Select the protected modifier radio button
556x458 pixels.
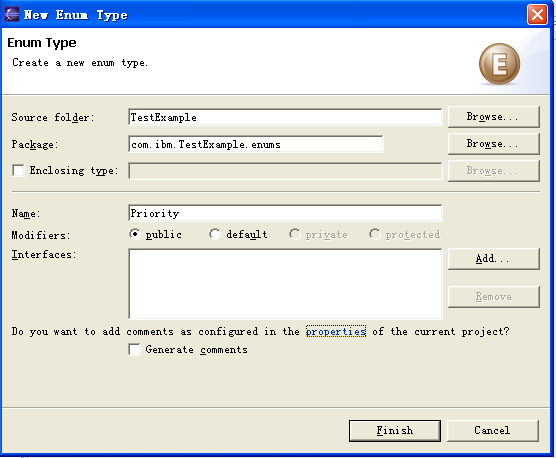point(375,234)
